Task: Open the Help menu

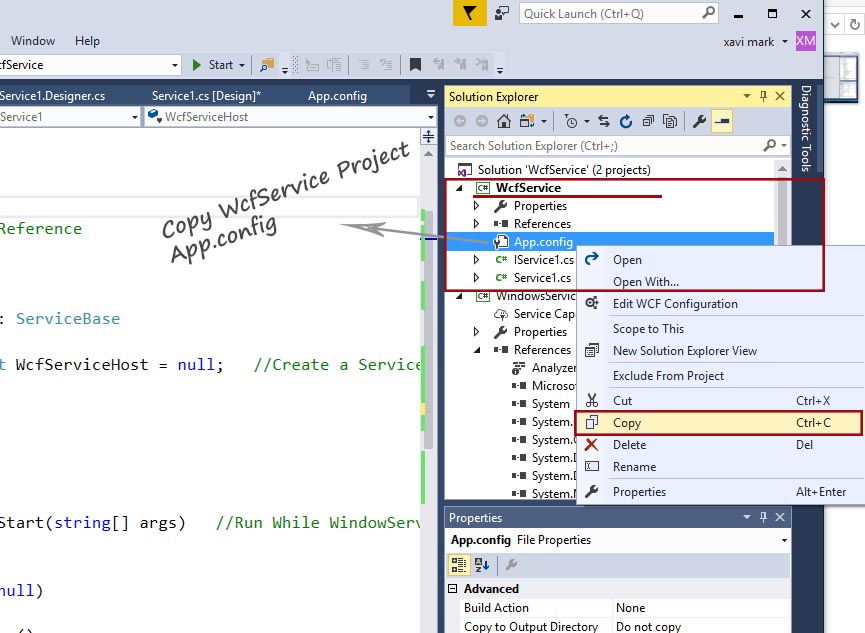Action: pos(87,41)
